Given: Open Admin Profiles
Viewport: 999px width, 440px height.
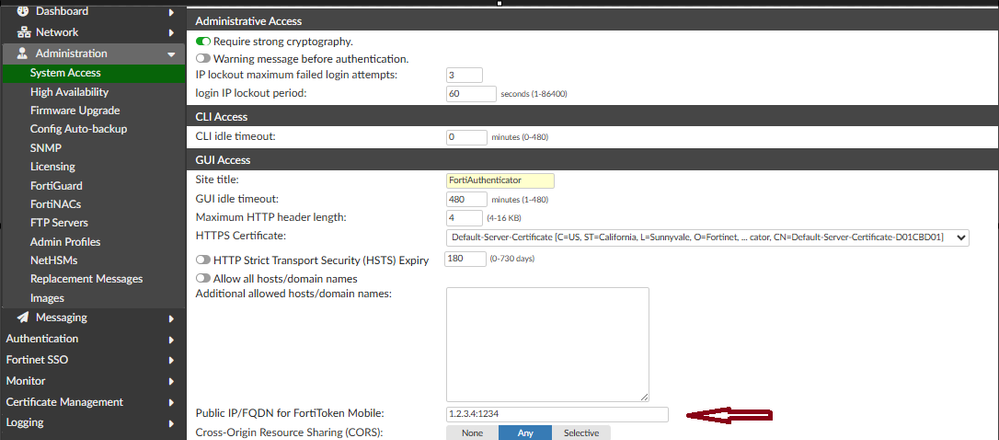Looking at the screenshot, I should coord(65,242).
